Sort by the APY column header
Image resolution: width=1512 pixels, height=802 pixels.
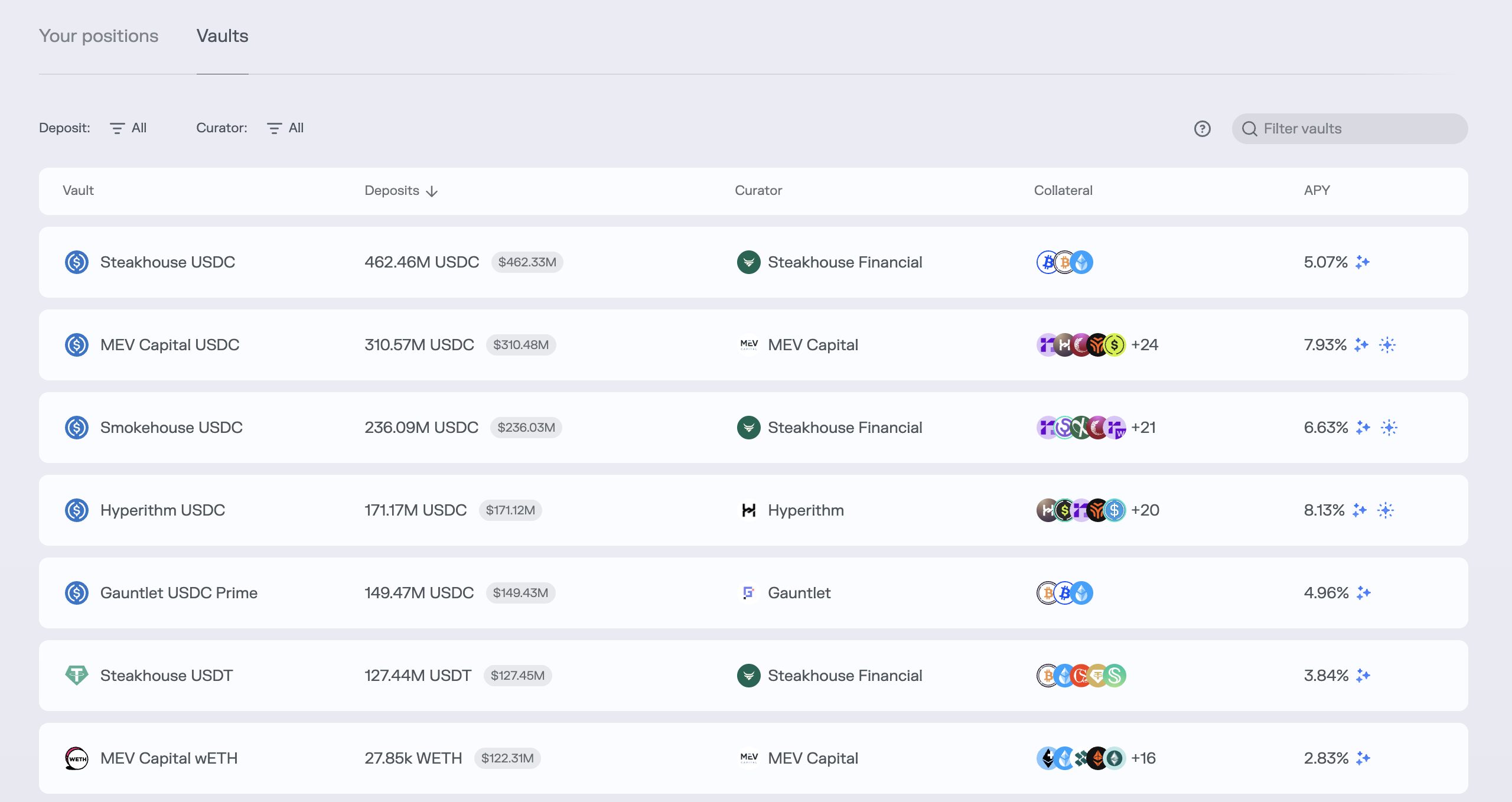(x=1317, y=191)
